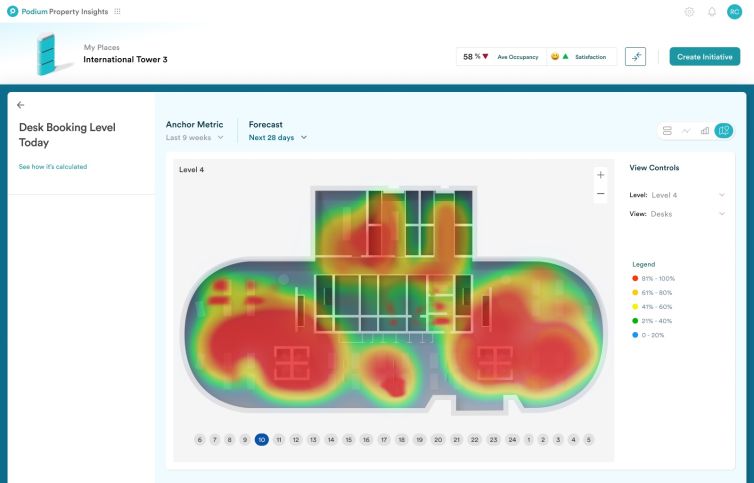754x483 pixels.
Task: Switch to the line trend view
Action: pos(686,131)
